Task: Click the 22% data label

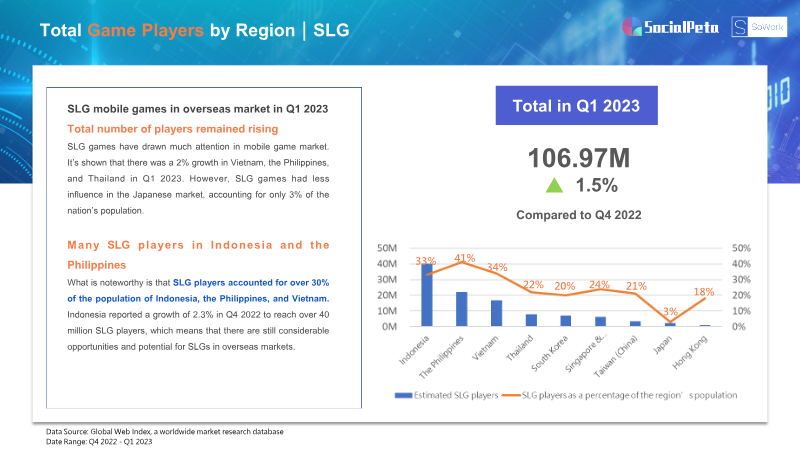Action: pyautogui.click(x=533, y=285)
